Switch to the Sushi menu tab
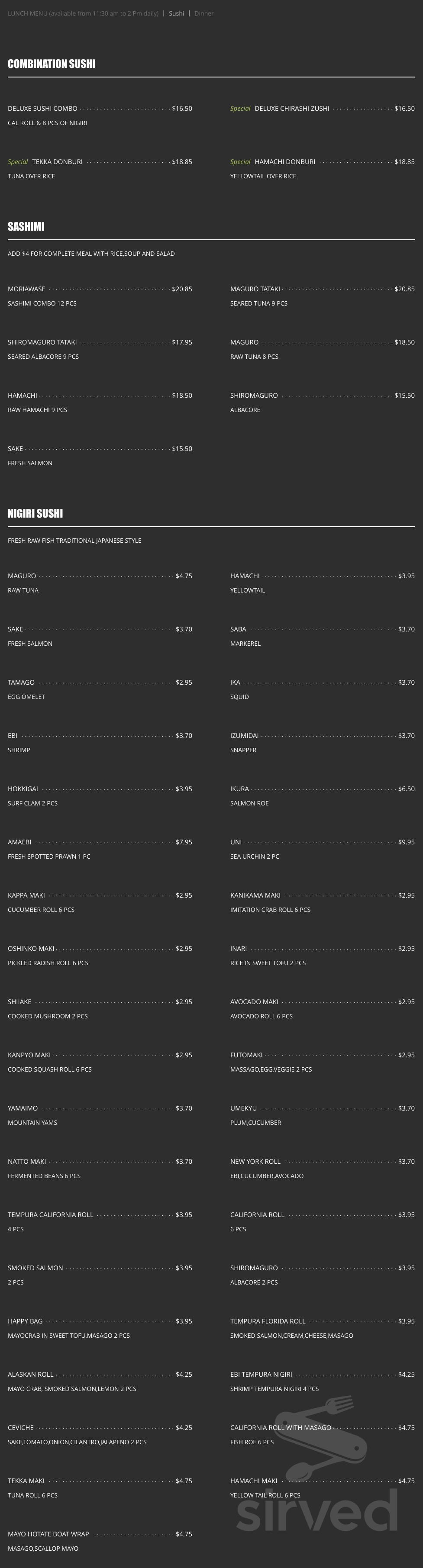Viewport: 423px width, 1568px height. click(177, 13)
